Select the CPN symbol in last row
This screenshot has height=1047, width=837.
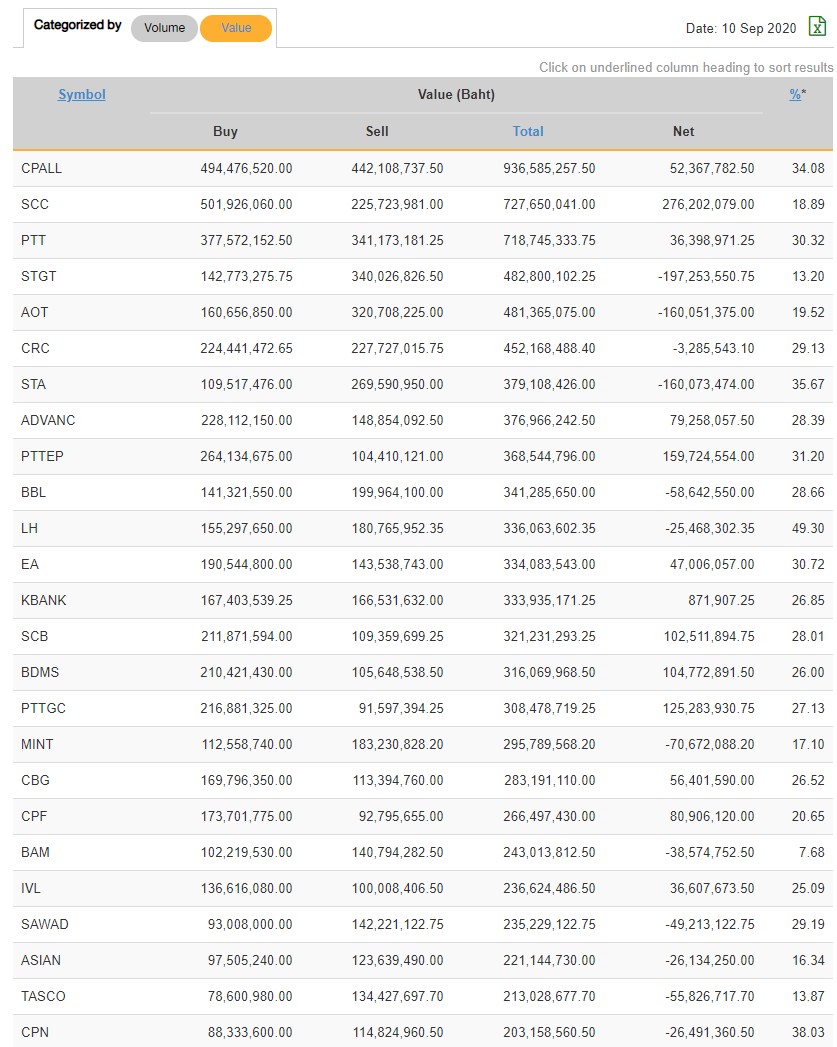pyautogui.click(x=34, y=1032)
